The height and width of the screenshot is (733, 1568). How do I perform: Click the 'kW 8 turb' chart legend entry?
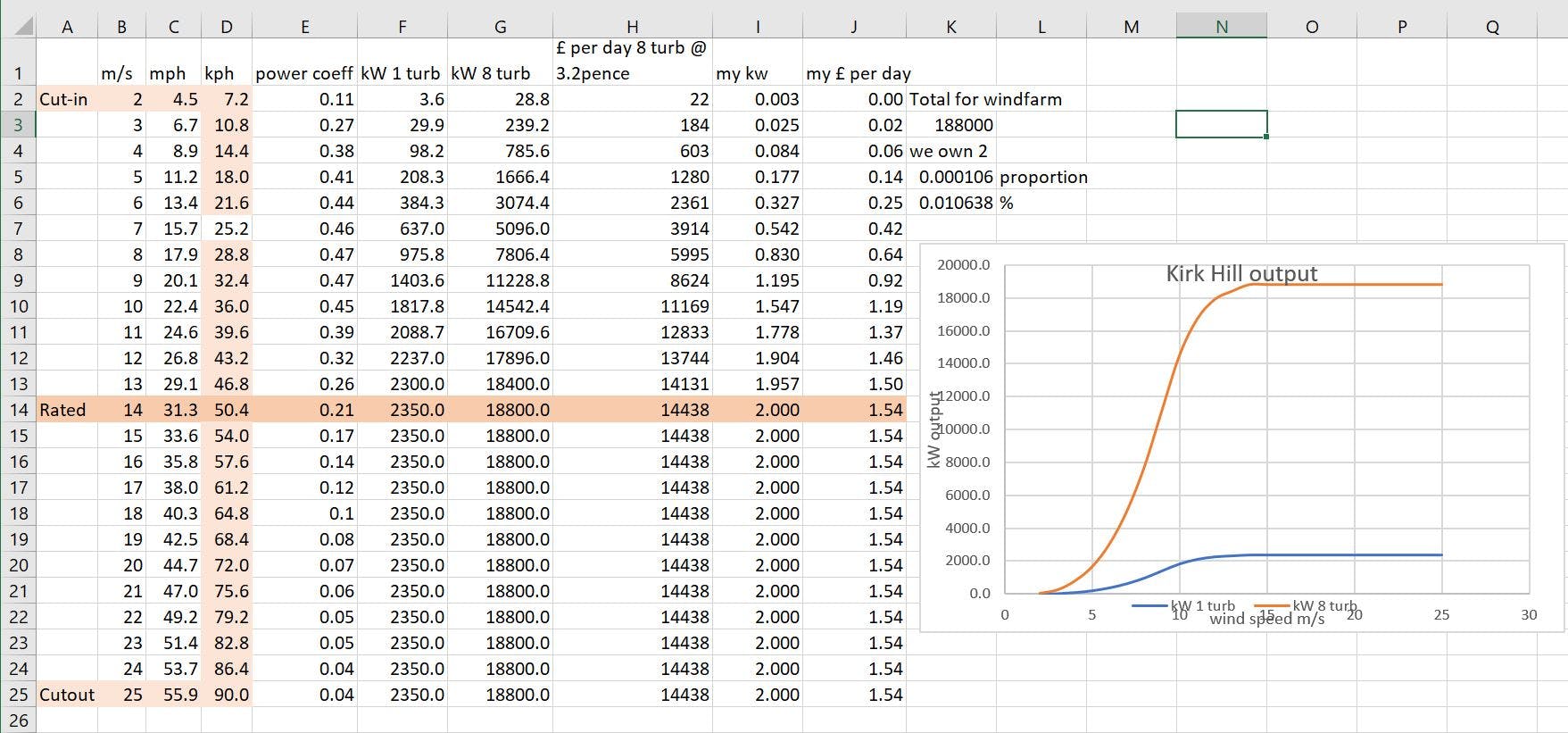1306,605
